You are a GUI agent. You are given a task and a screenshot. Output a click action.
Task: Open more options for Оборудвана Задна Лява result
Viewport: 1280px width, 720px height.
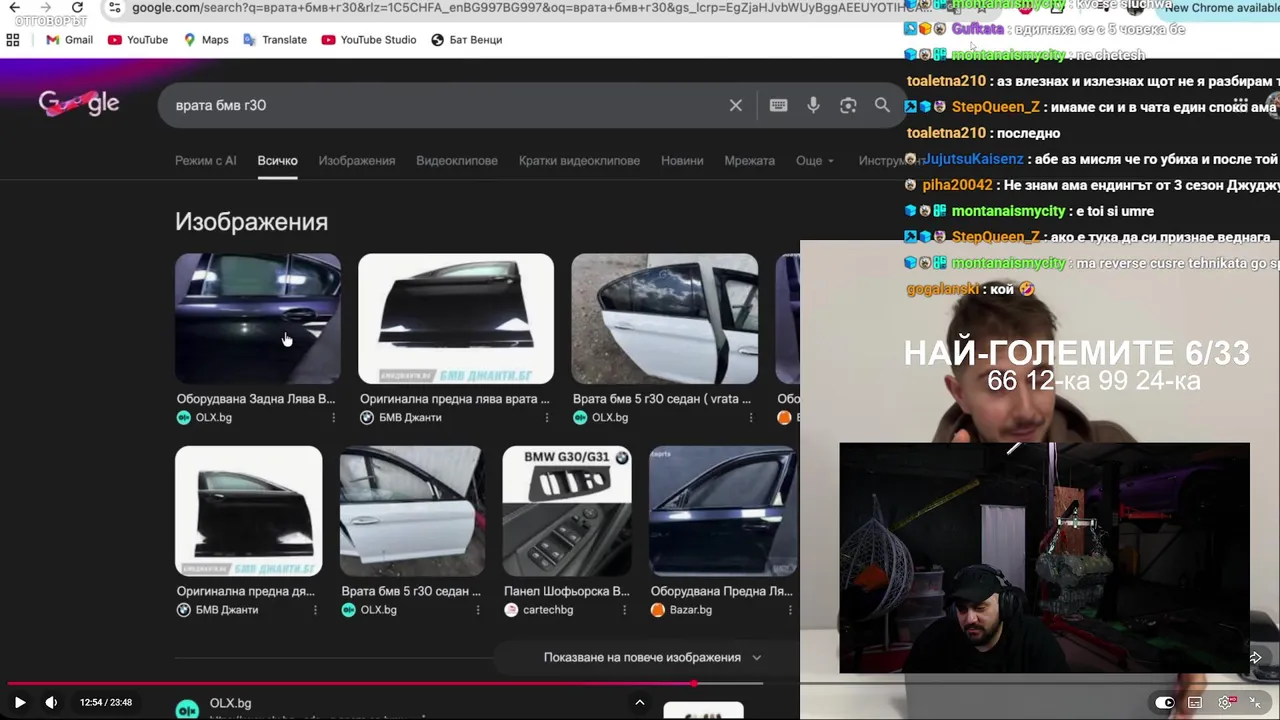tap(333, 418)
